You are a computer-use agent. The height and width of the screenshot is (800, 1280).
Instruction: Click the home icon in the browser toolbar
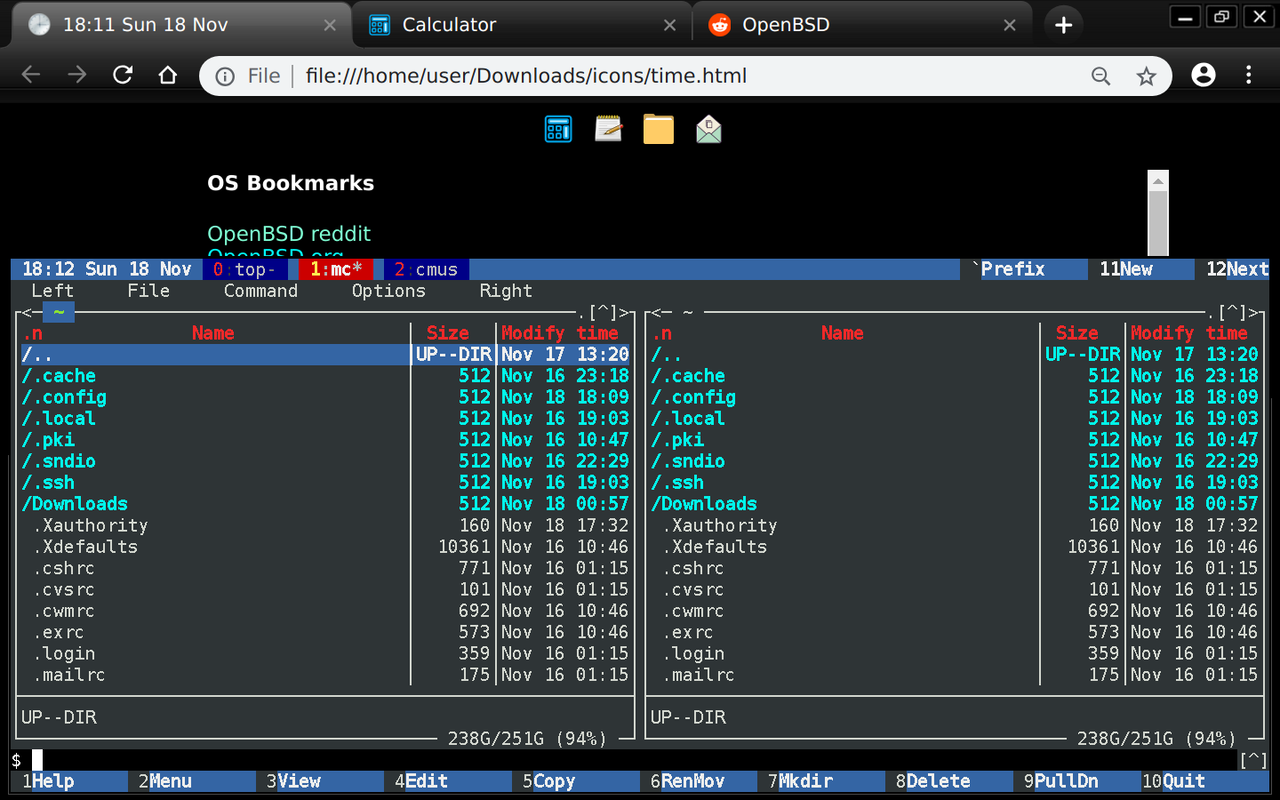pos(167,75)
